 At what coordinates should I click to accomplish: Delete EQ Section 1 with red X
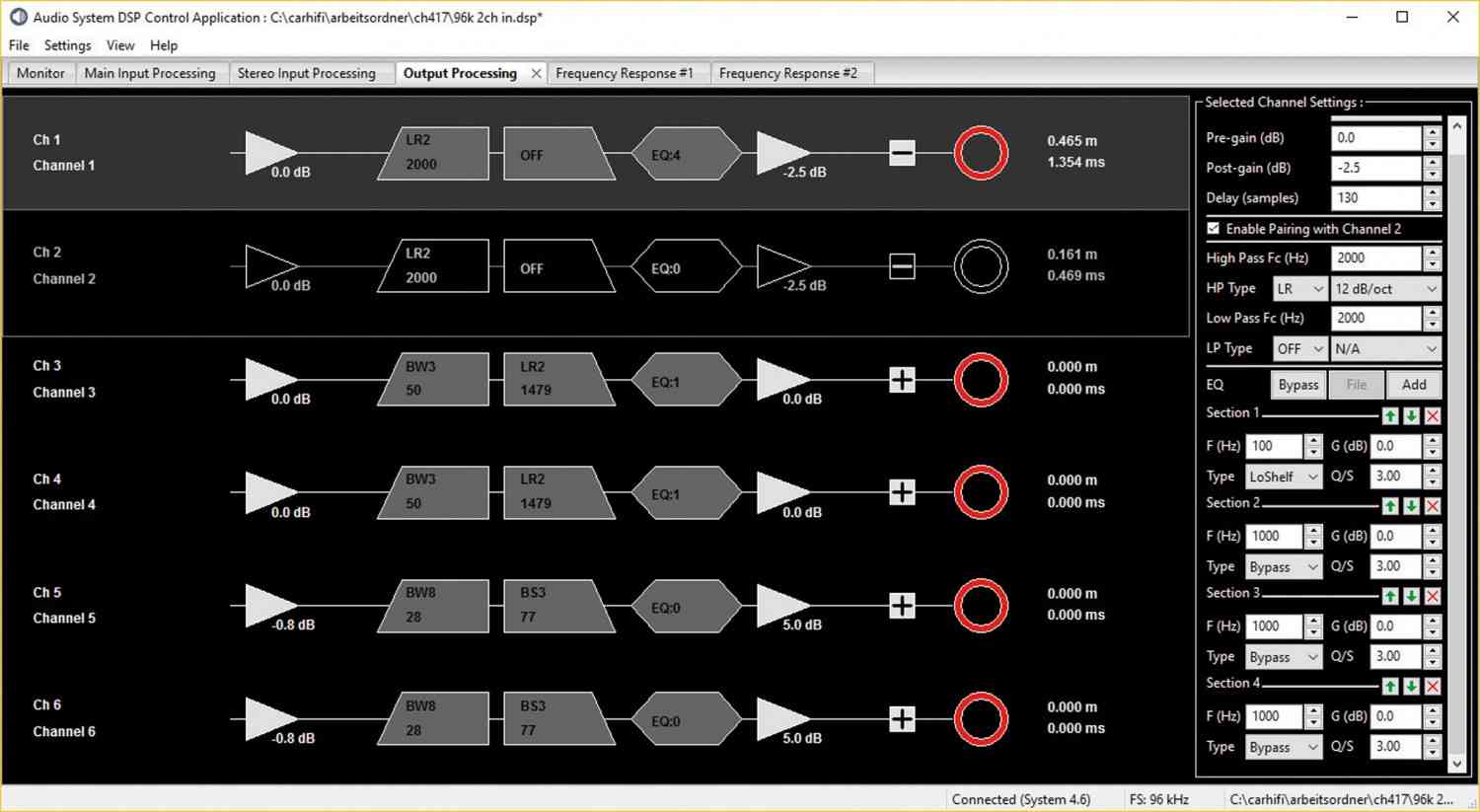click(1433, 416)
